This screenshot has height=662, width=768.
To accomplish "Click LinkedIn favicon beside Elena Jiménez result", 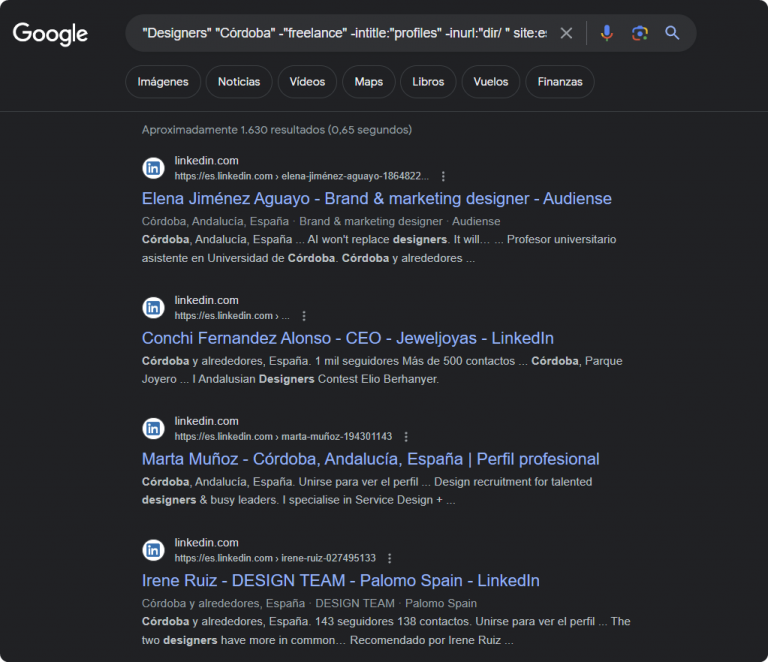I will coord(153,168).
